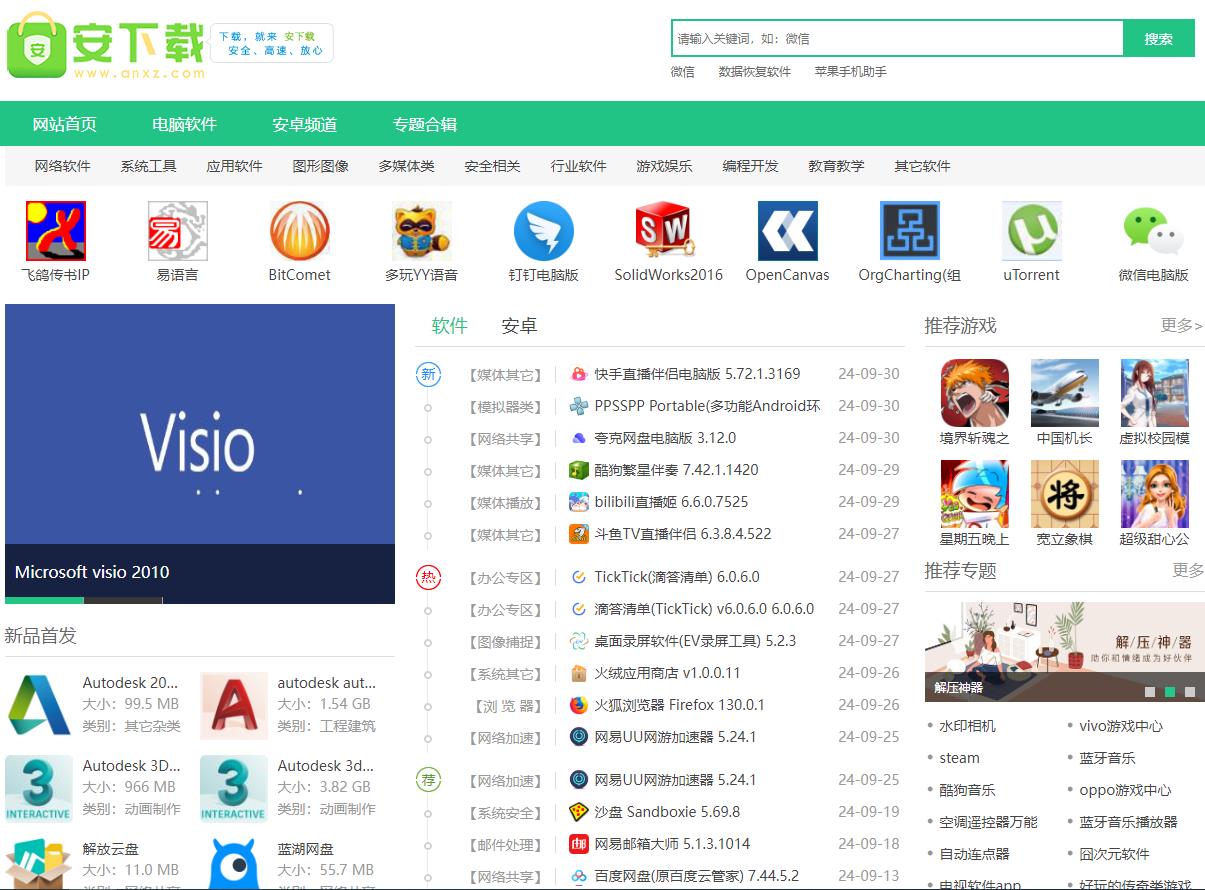1205x890 pixels.
Task: Click the bilibili直播姬 list icon
Action: point(578,502)
